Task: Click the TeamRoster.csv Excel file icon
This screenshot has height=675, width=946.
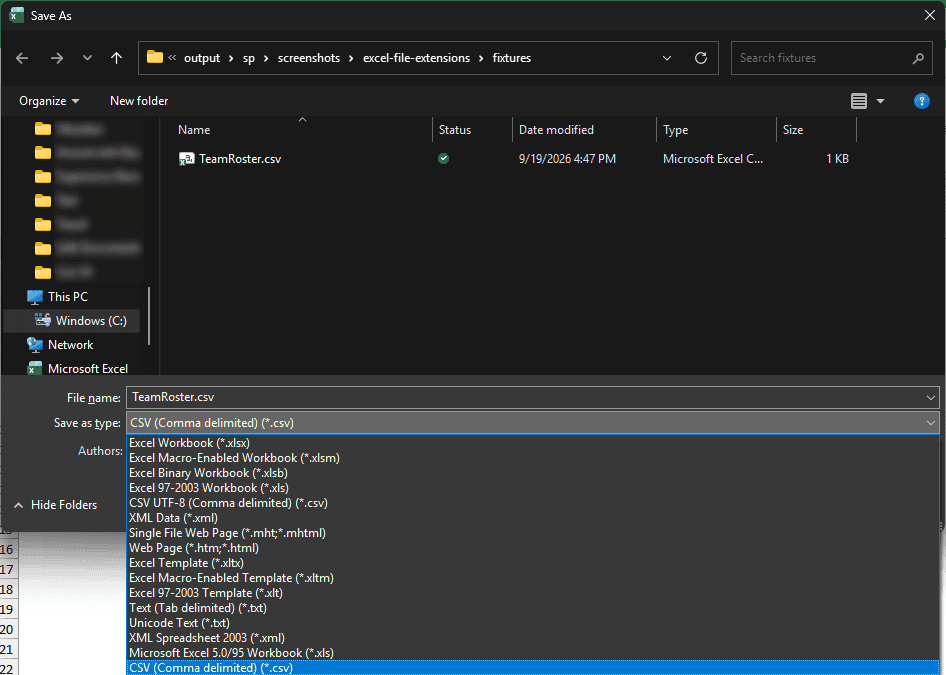Action: click(x=186, y=159)
